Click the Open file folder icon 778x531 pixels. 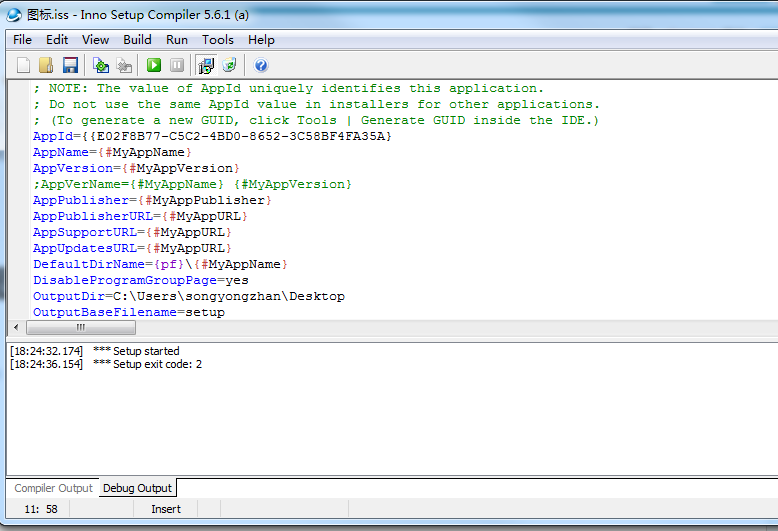(46, 65)
